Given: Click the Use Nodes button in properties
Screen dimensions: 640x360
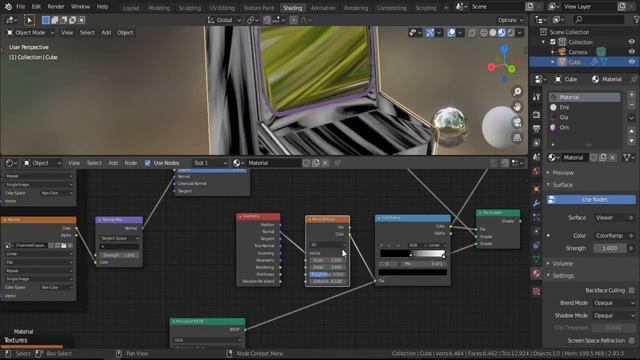Looking at the screenshot, I should click(591, 200).
